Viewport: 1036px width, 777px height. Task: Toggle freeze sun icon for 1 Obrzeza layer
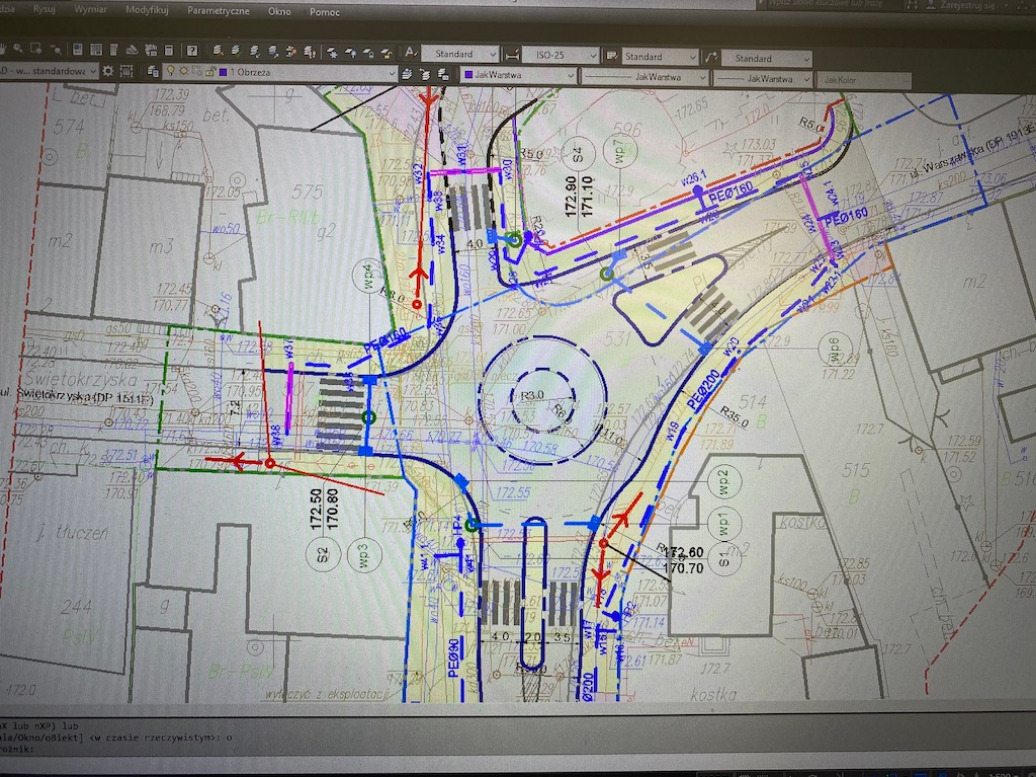[183, 71]
